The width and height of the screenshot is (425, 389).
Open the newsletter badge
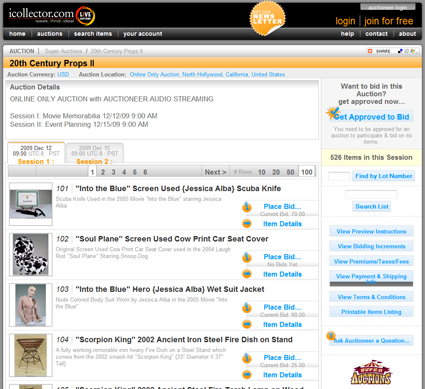pos(268,18)
